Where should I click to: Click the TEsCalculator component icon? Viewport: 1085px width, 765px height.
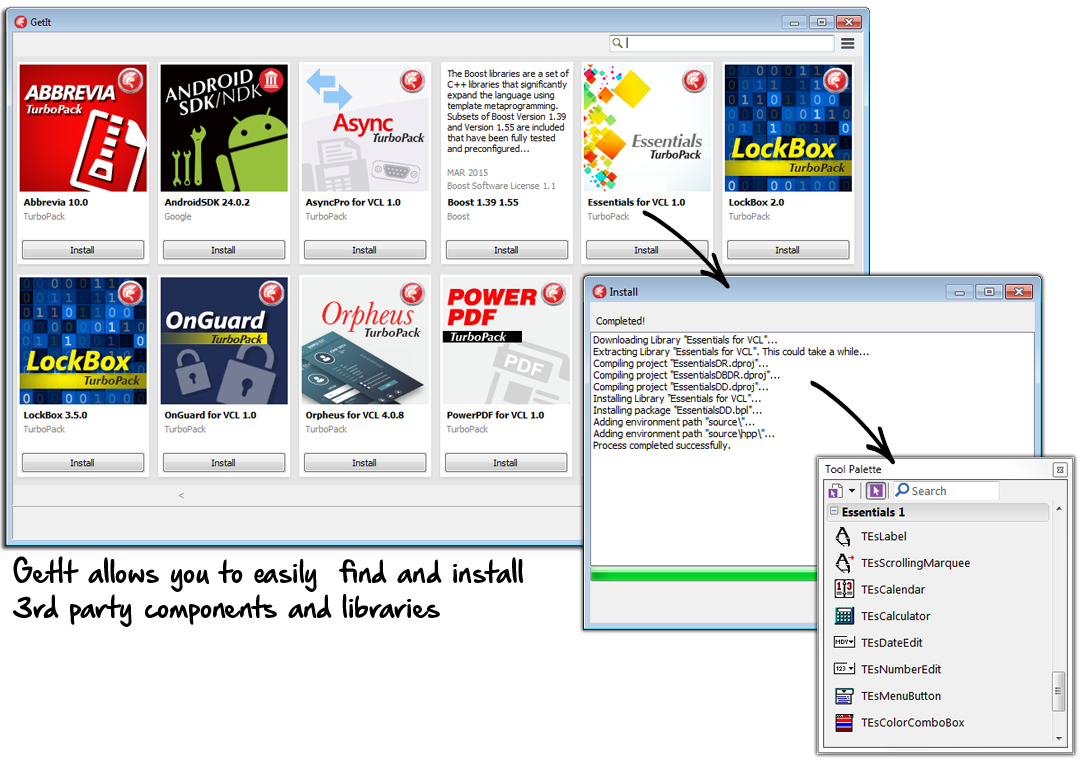coord(844,616)
